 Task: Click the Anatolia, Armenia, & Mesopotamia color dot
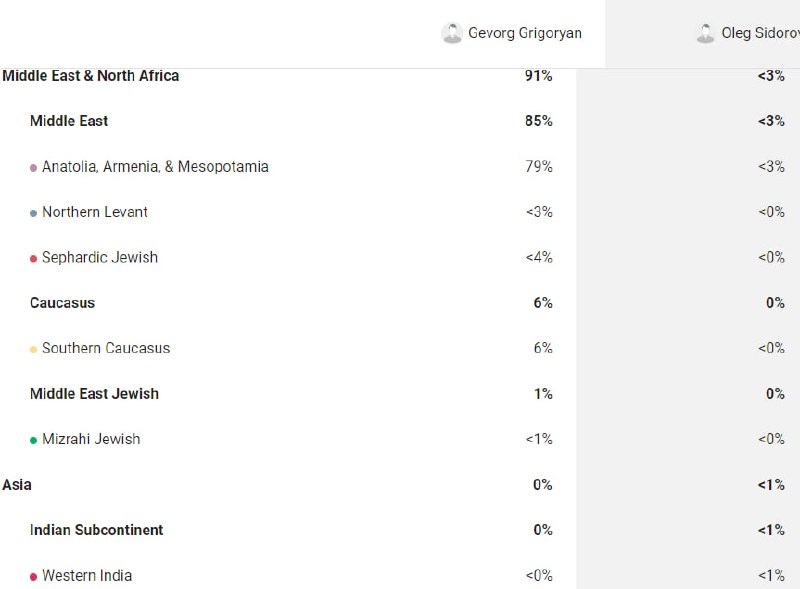(x=33, y=168)
